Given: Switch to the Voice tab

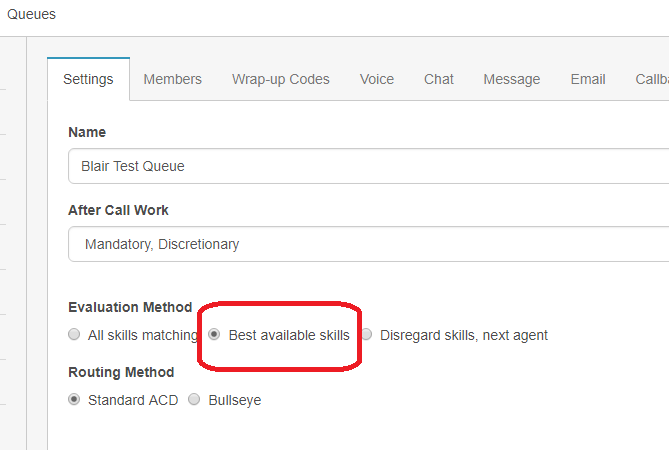Looking at the screenshot, I should [377, 79].
